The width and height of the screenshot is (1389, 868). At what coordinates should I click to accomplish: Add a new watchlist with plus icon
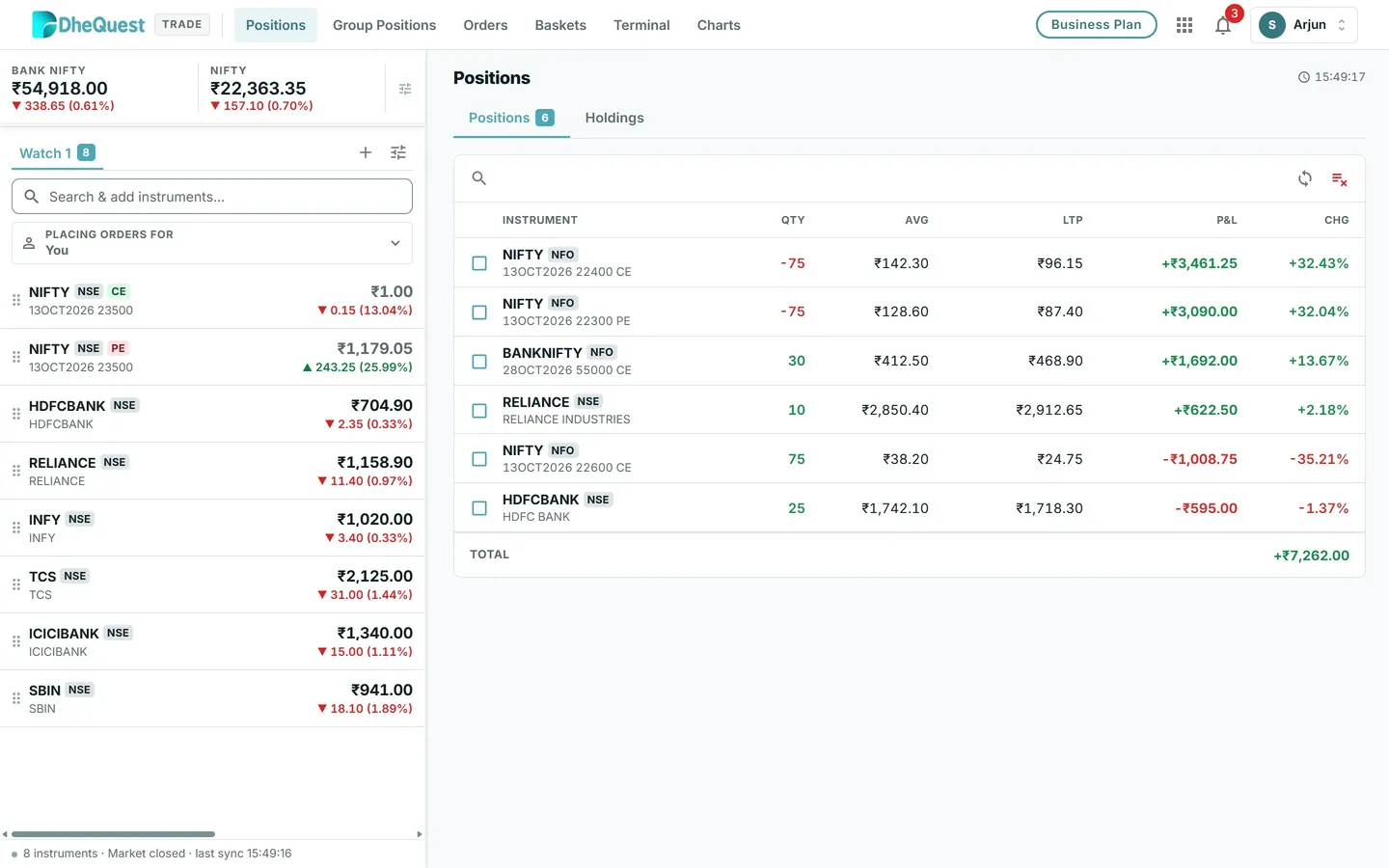tap(366, 152)
